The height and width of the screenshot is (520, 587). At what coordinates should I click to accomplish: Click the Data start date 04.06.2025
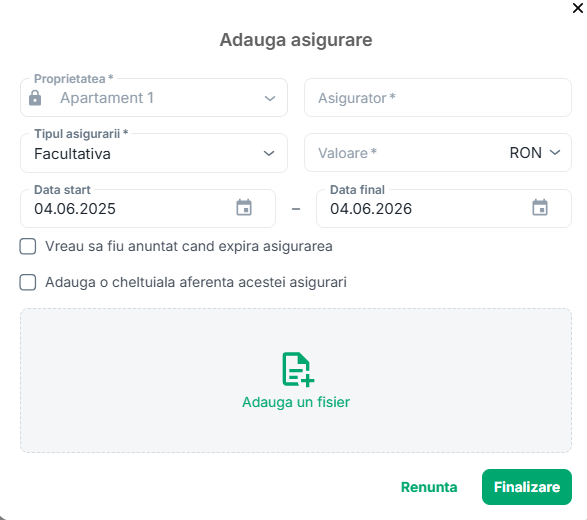click(75, 209)
